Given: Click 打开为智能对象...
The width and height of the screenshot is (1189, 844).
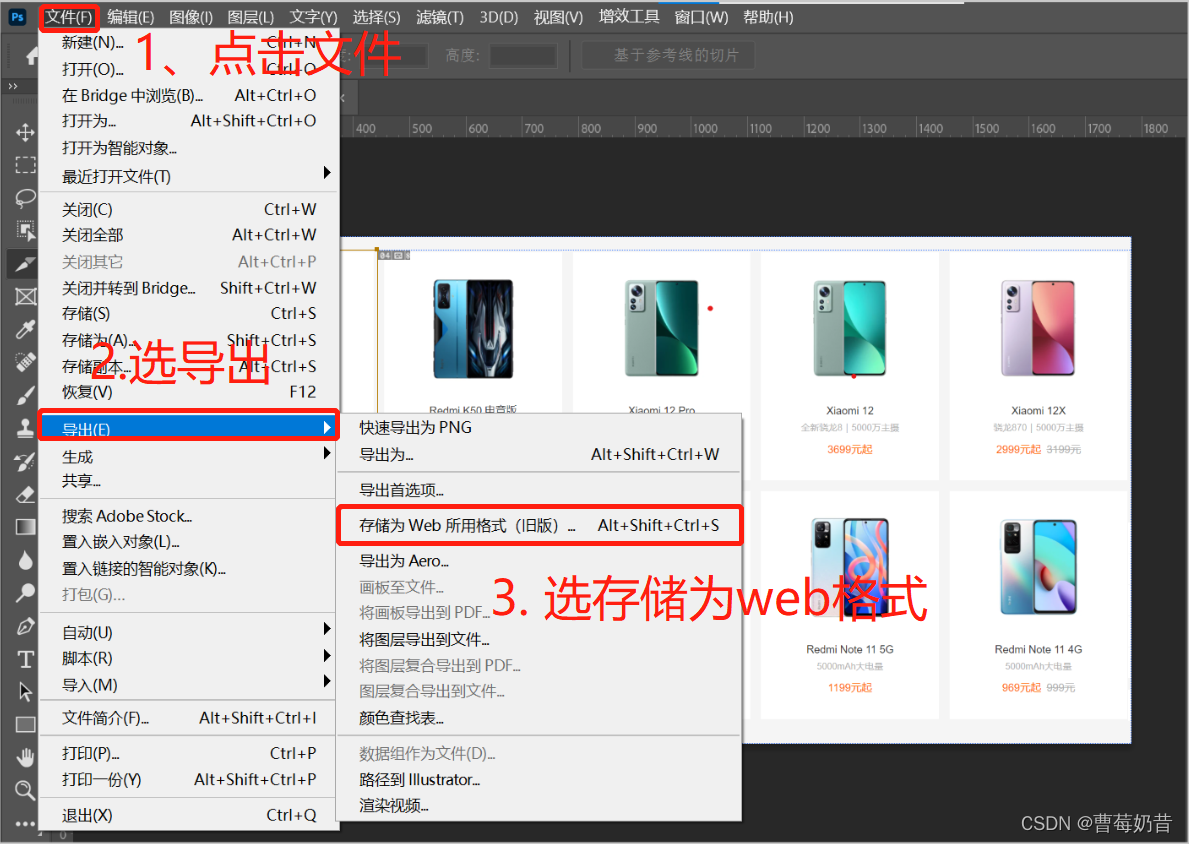Looking at the screenshot, I should click(188, 147).
